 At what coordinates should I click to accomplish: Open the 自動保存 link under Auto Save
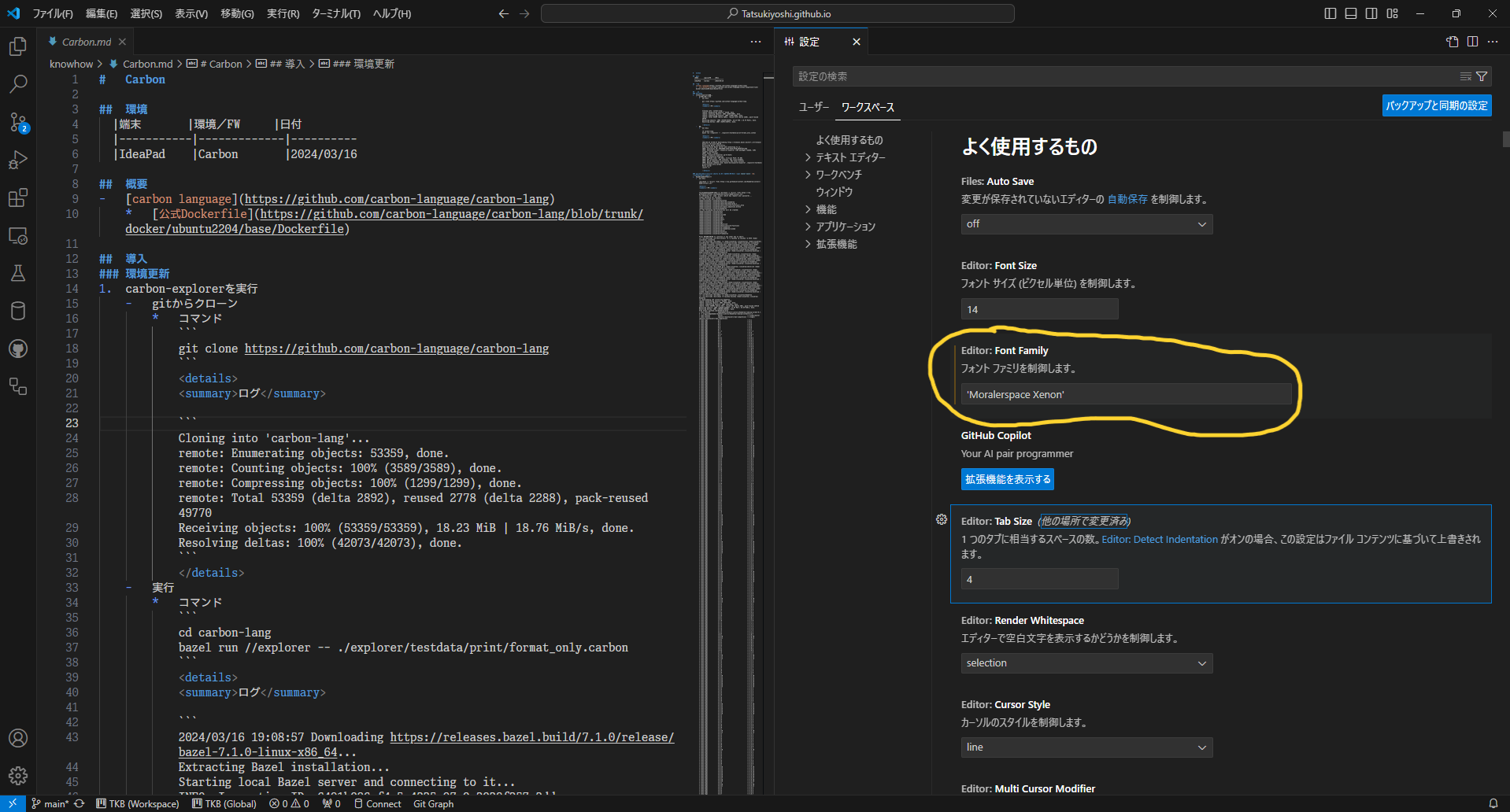1127,200
